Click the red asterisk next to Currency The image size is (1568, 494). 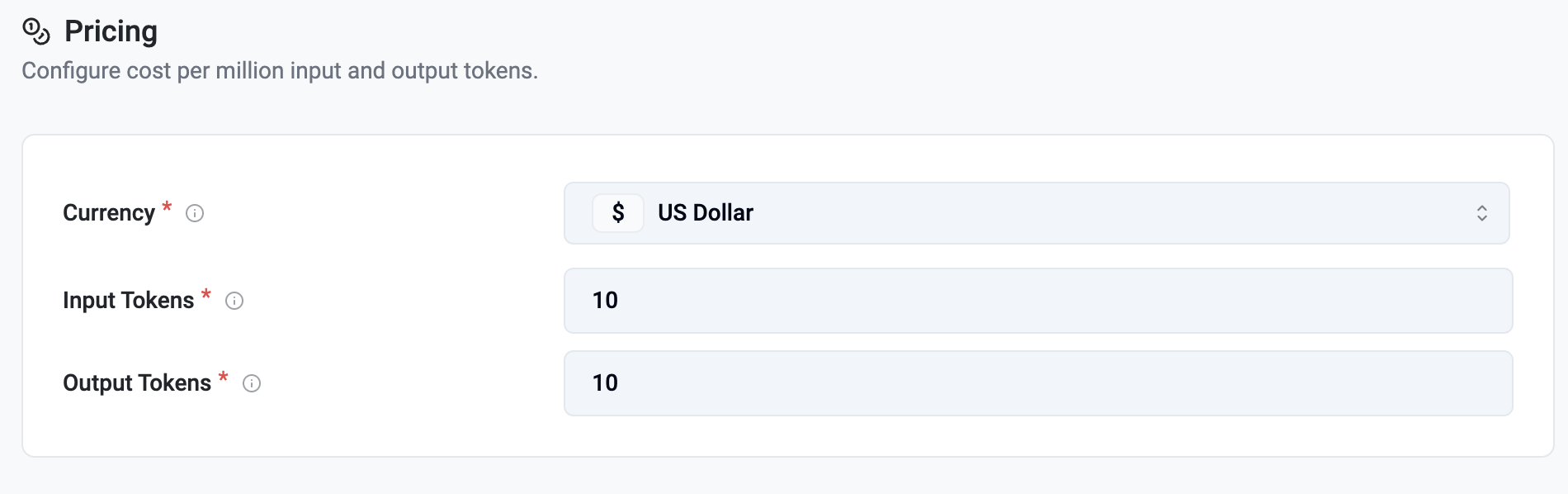coord(167,207)
